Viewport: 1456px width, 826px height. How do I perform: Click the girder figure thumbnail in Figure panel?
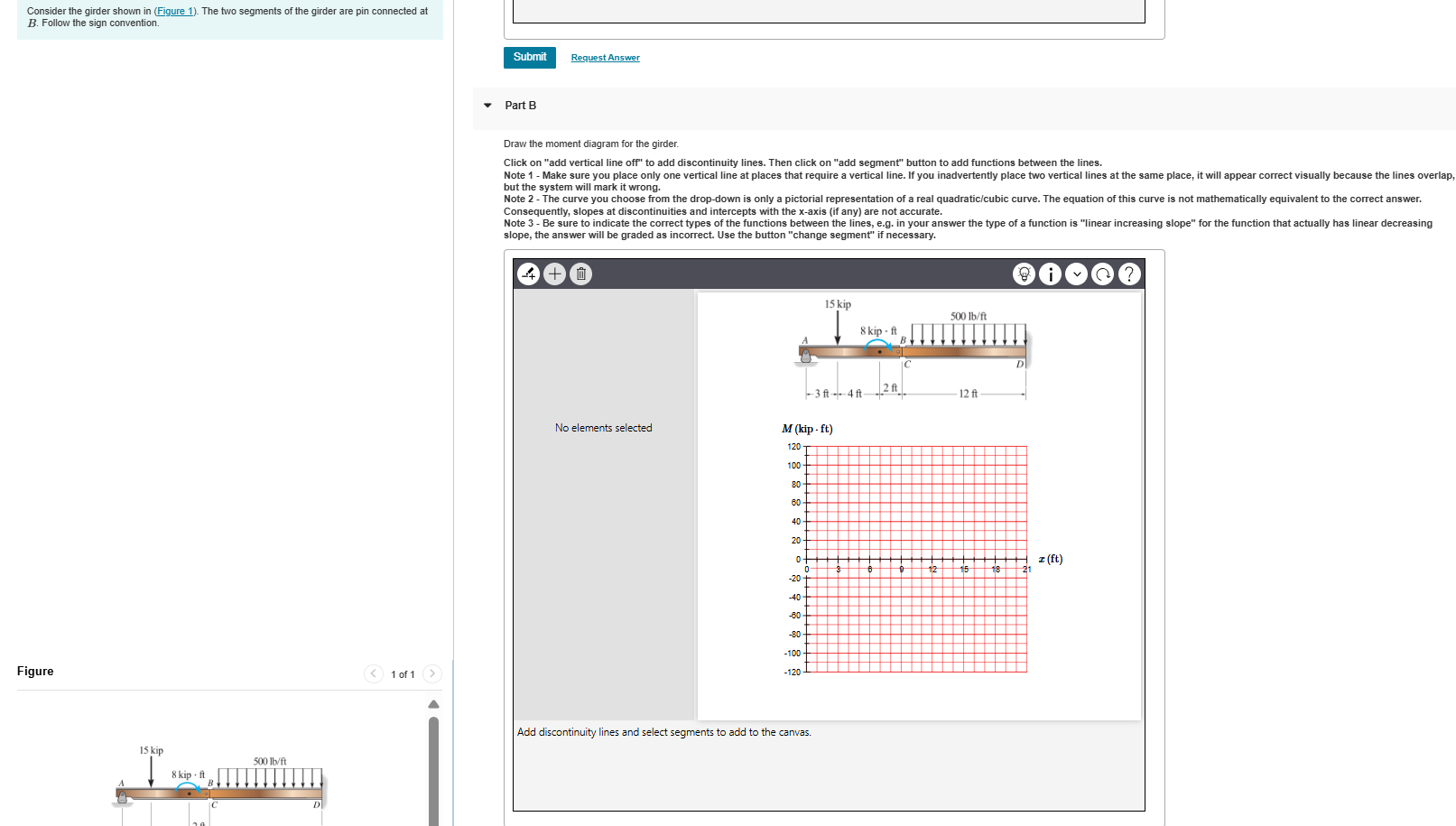(219, 784)
